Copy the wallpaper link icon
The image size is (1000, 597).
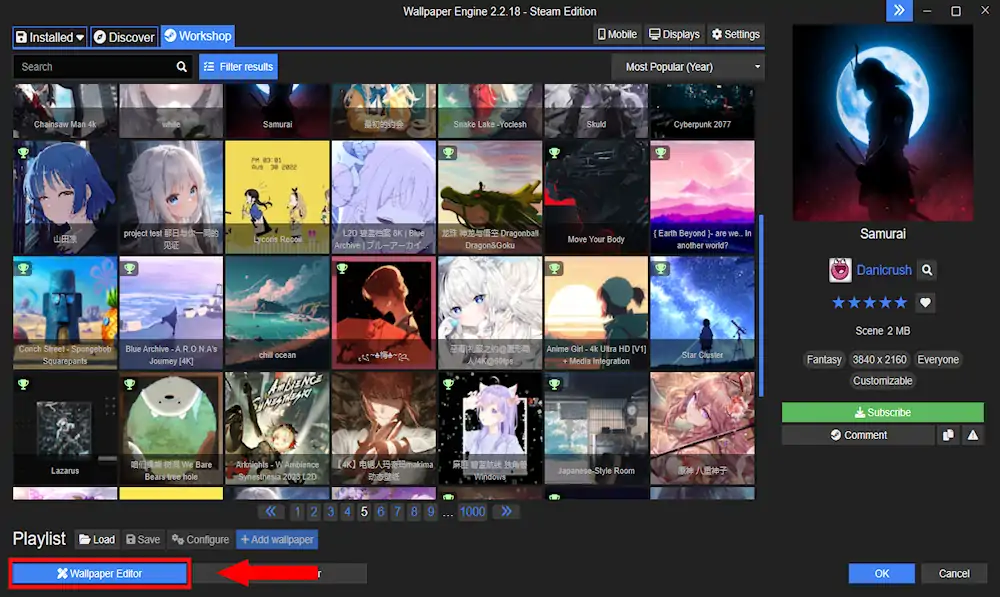[x=948, y=435]
